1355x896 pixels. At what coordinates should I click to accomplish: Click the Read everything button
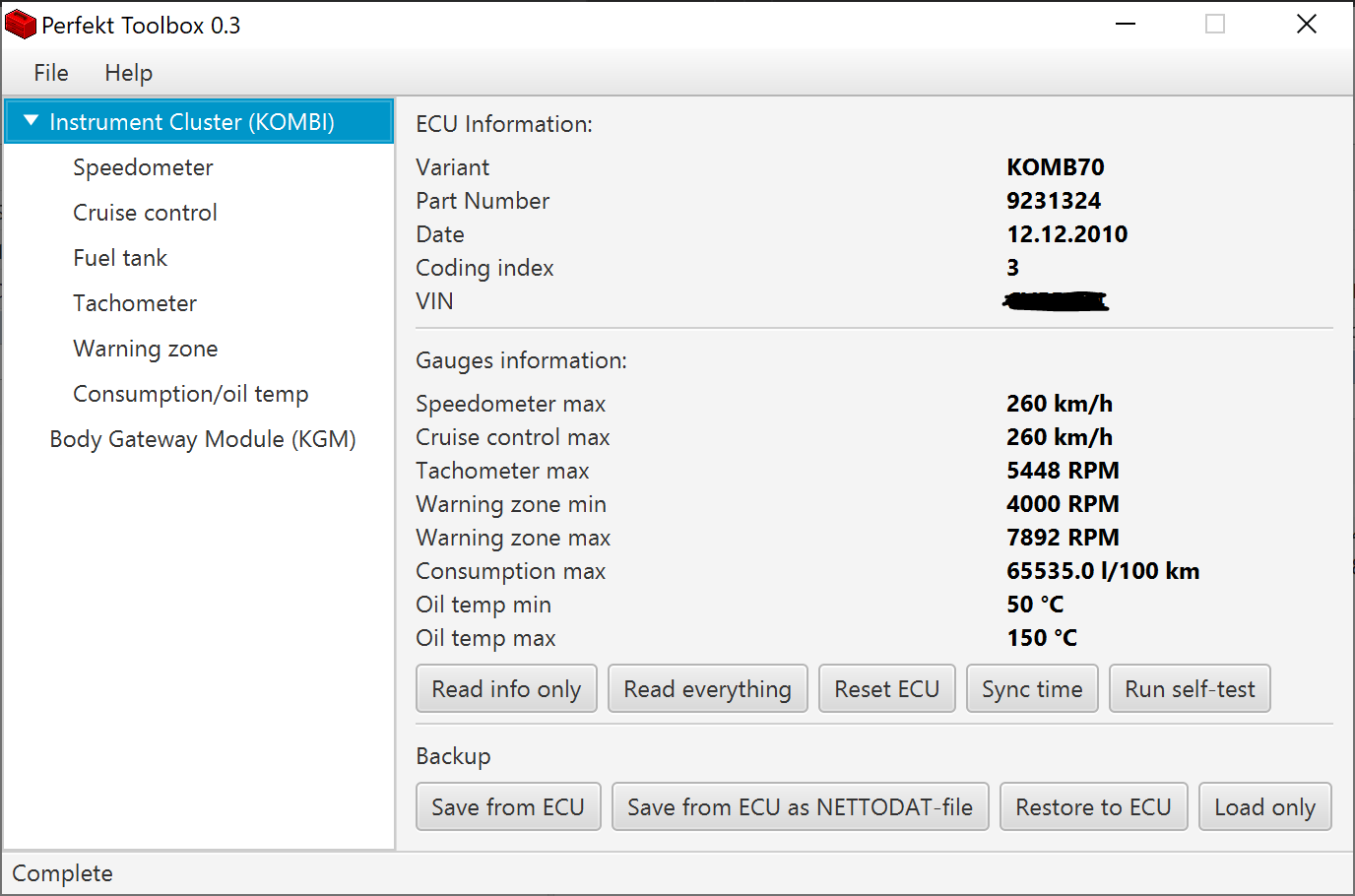[x=708, y=689]
